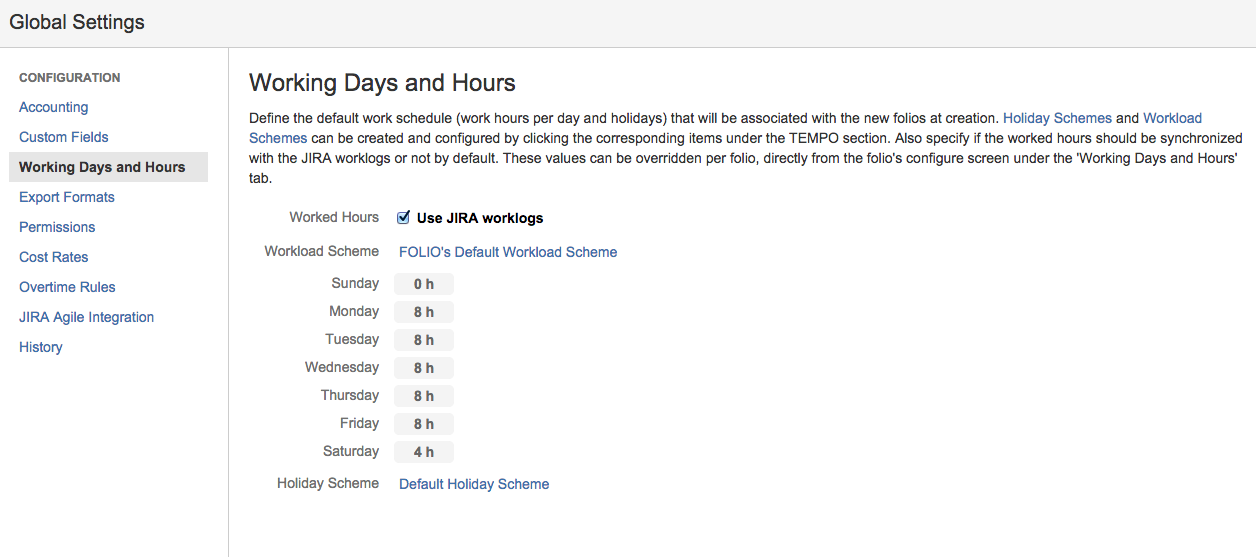Open Cost Rates configuration
Viewport: 1256px width, 557px height.
click(x=54, y=257)
